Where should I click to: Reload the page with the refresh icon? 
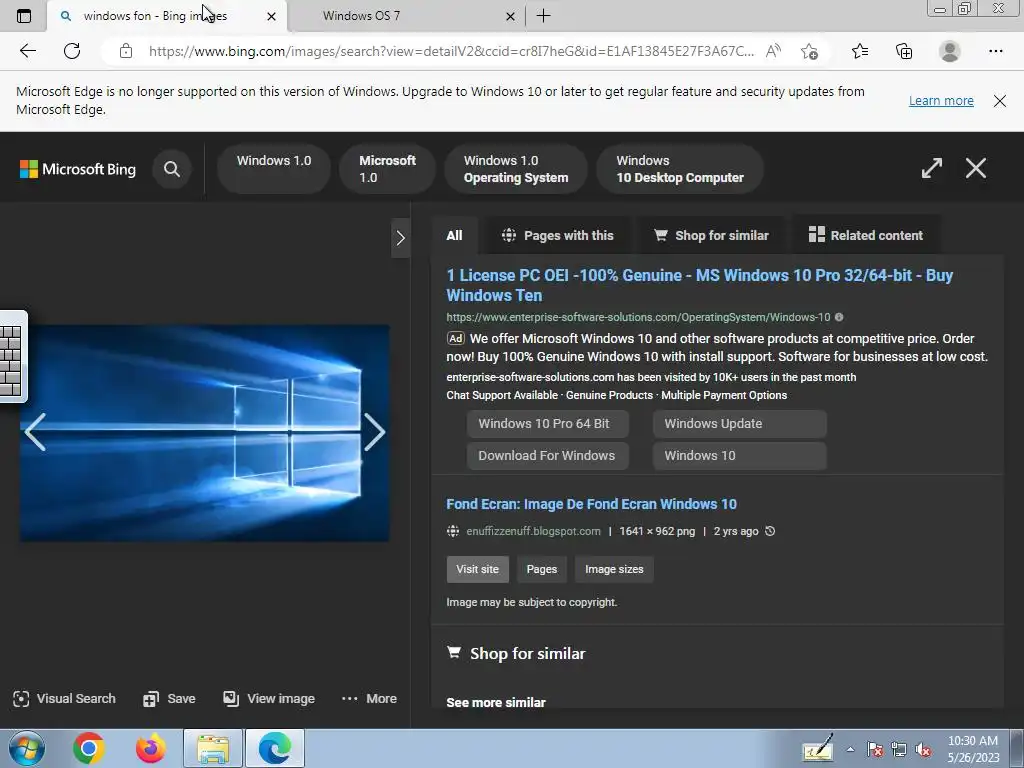tap(72, 51)
